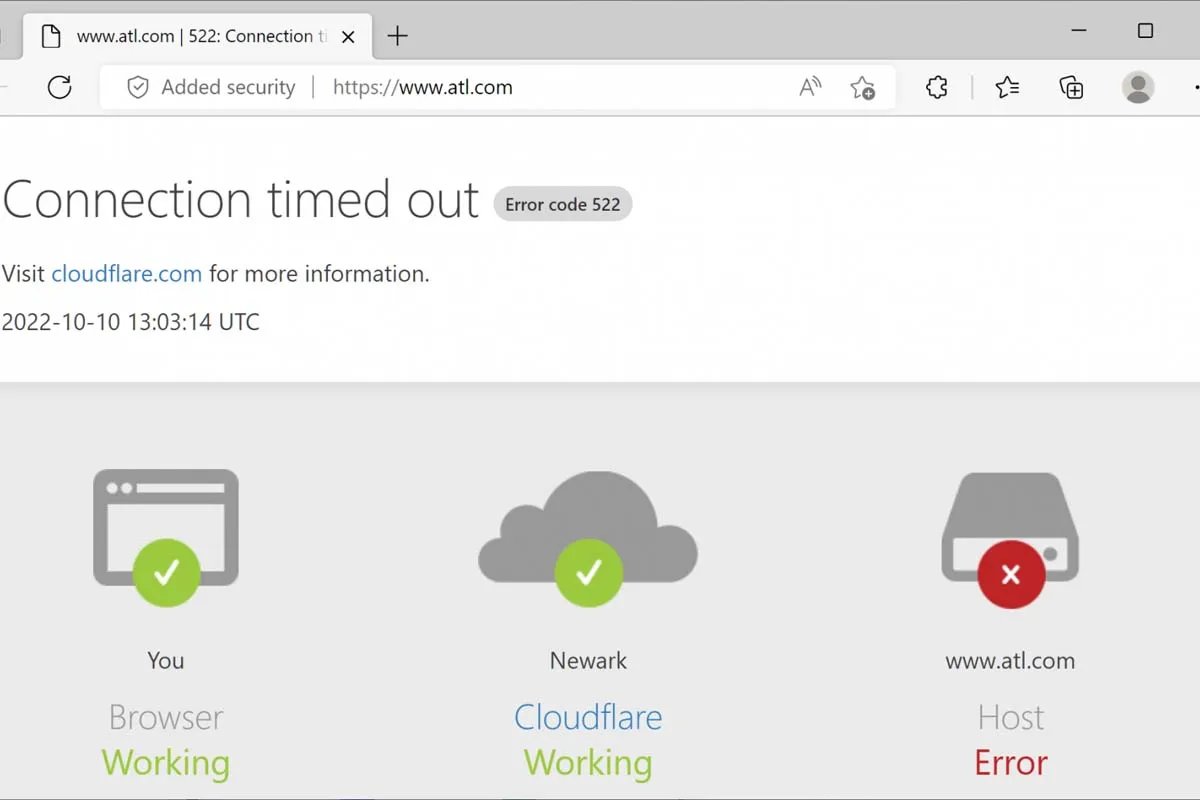Click the Connection timed out heading
1200x800 pixels.
pos(241,199)
